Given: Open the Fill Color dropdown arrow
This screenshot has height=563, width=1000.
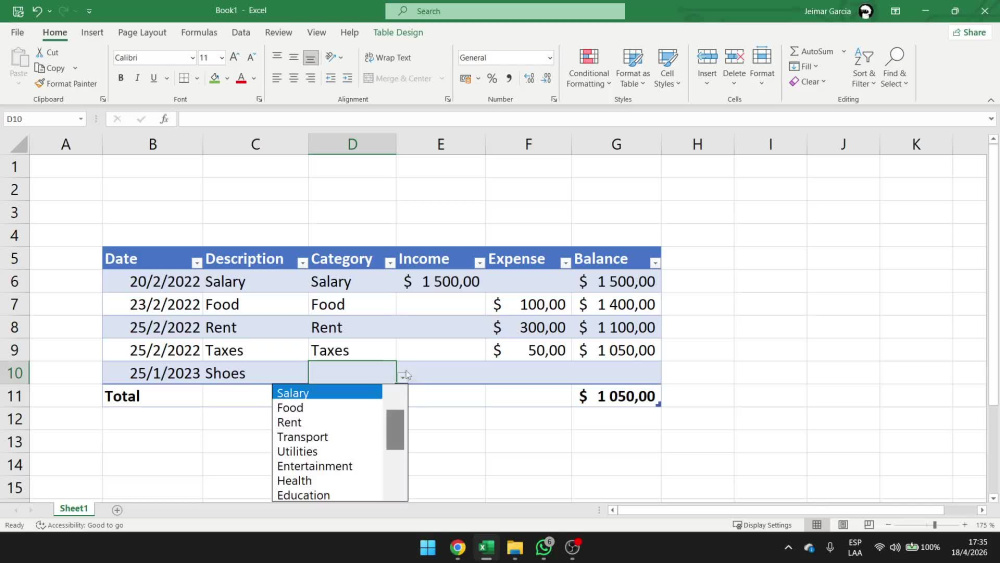Looking at the screenshot, I should point(227,78).
